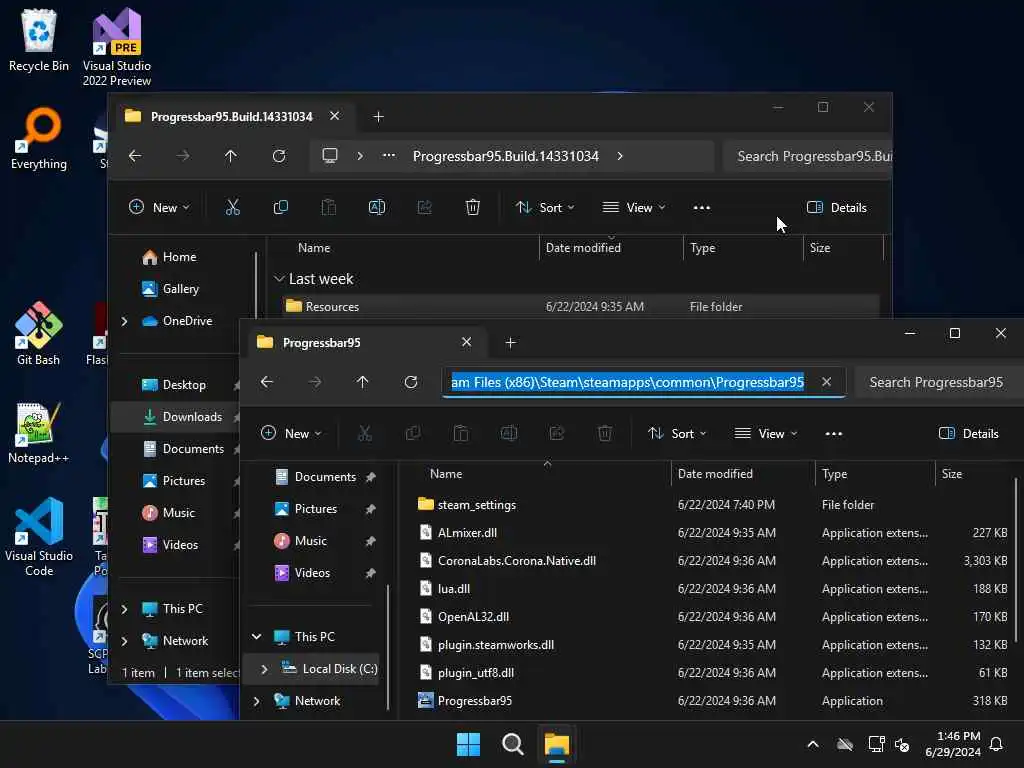
Task: Click Search Progressbar95 field in front window
Action: [x=939, y=382]
